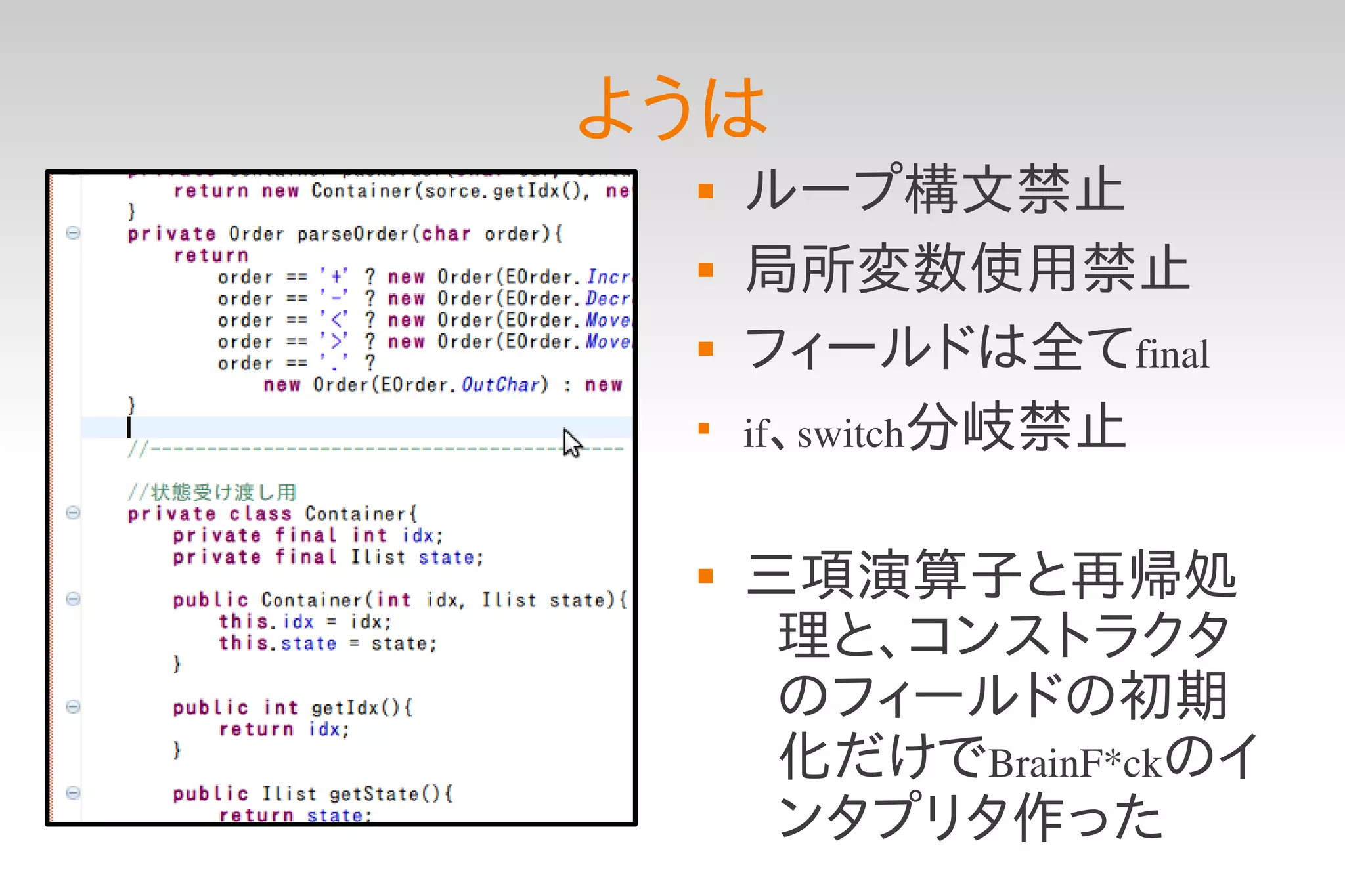Click the line private final Ilist state;
The height and width of the screenshot is (896, 1345).
(x=328, y=557)
